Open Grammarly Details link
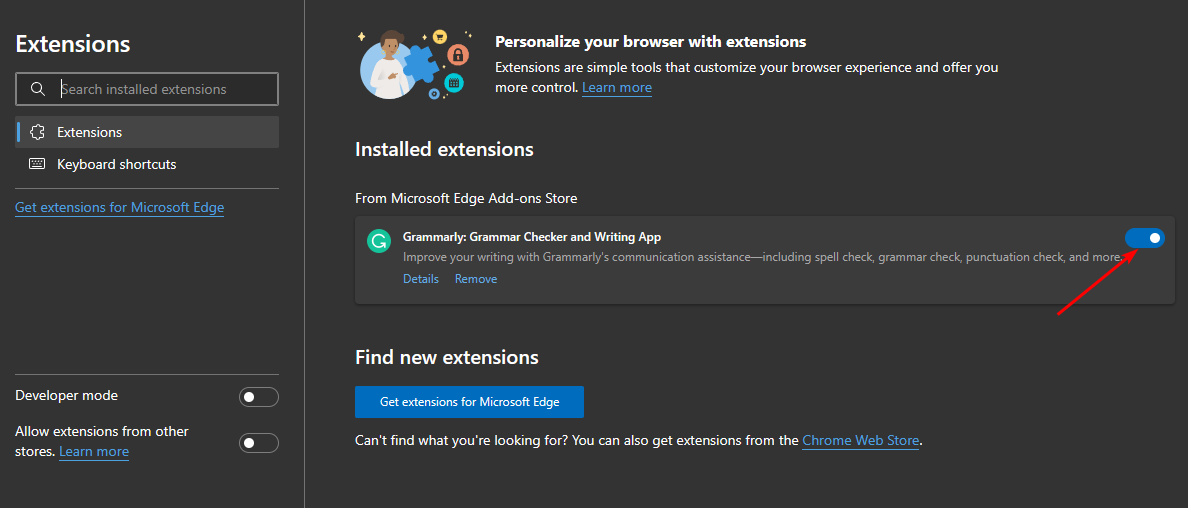The height and width of the screenshot is (508, 1188). 421,279
